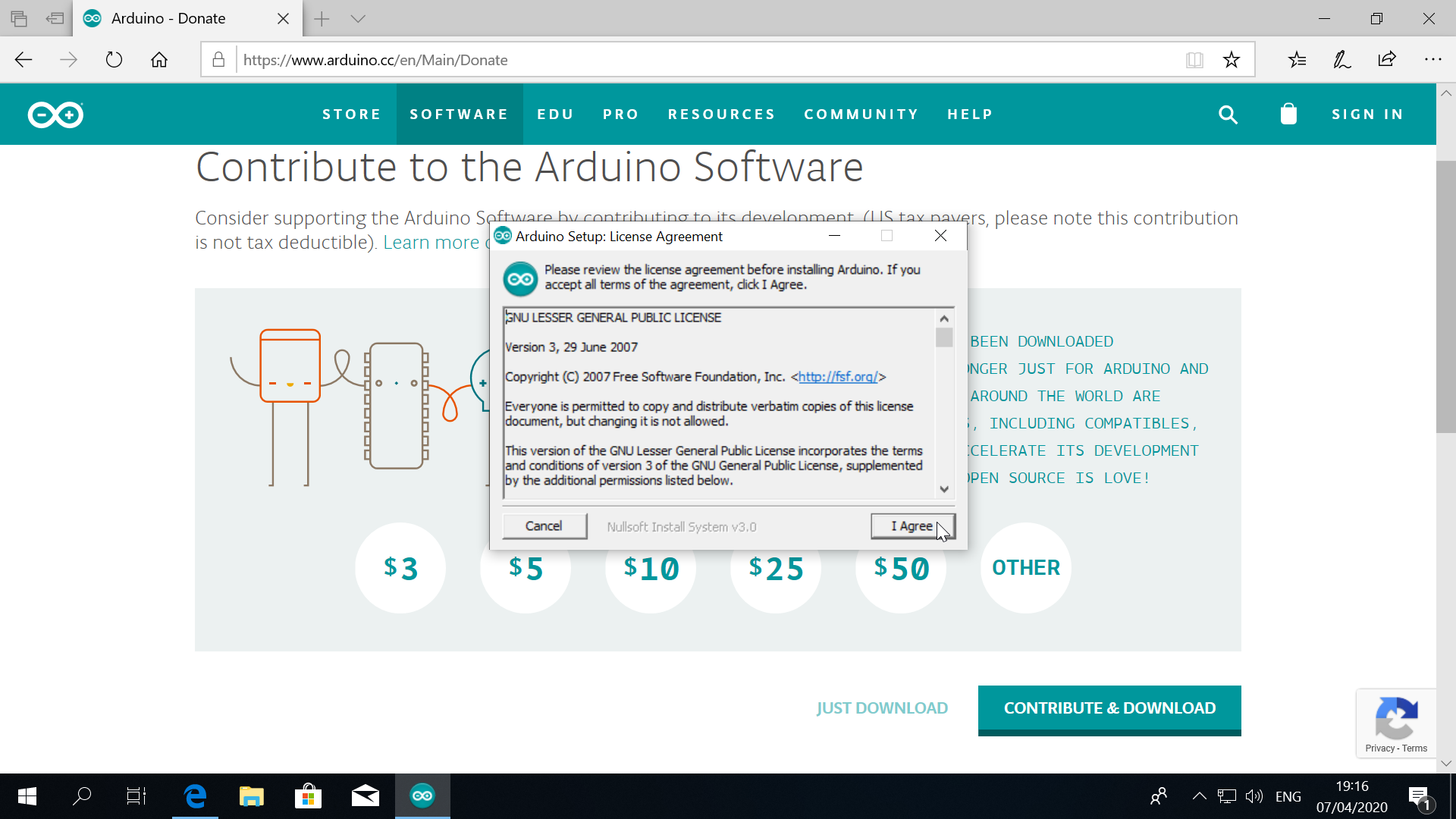Image resolution: width=1456 pixels, height=819 pixels.
Task: Go back with the browser back arrow
Action: click(24, 60)
